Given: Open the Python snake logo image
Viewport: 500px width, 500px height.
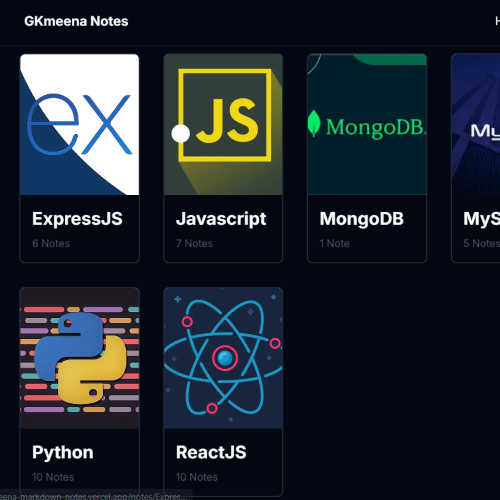Looking at the screenshot, I should [80, 358].
